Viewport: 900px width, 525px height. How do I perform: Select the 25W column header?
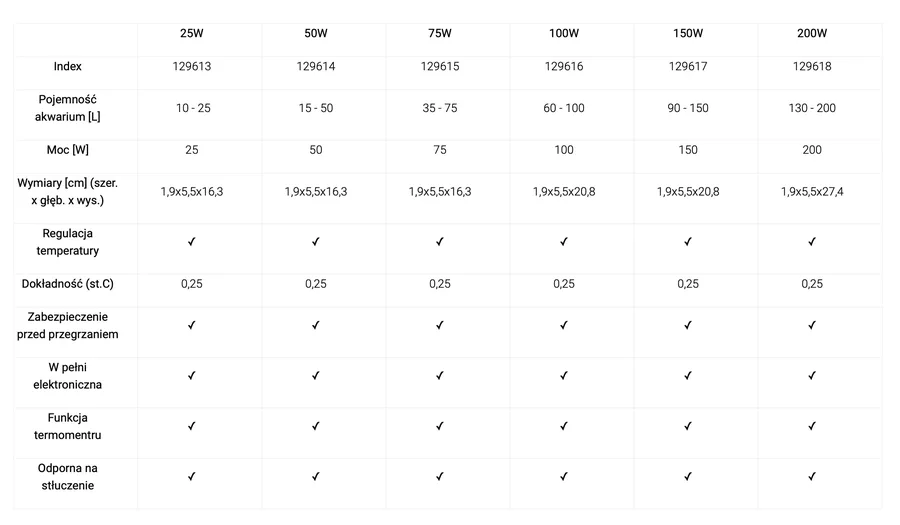coord(192,33)
